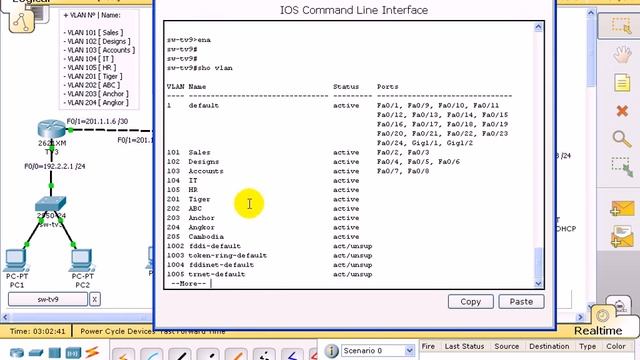Click the "205 Cambodia" VLAN row
The image size is (640, 360).
(263, 237)
